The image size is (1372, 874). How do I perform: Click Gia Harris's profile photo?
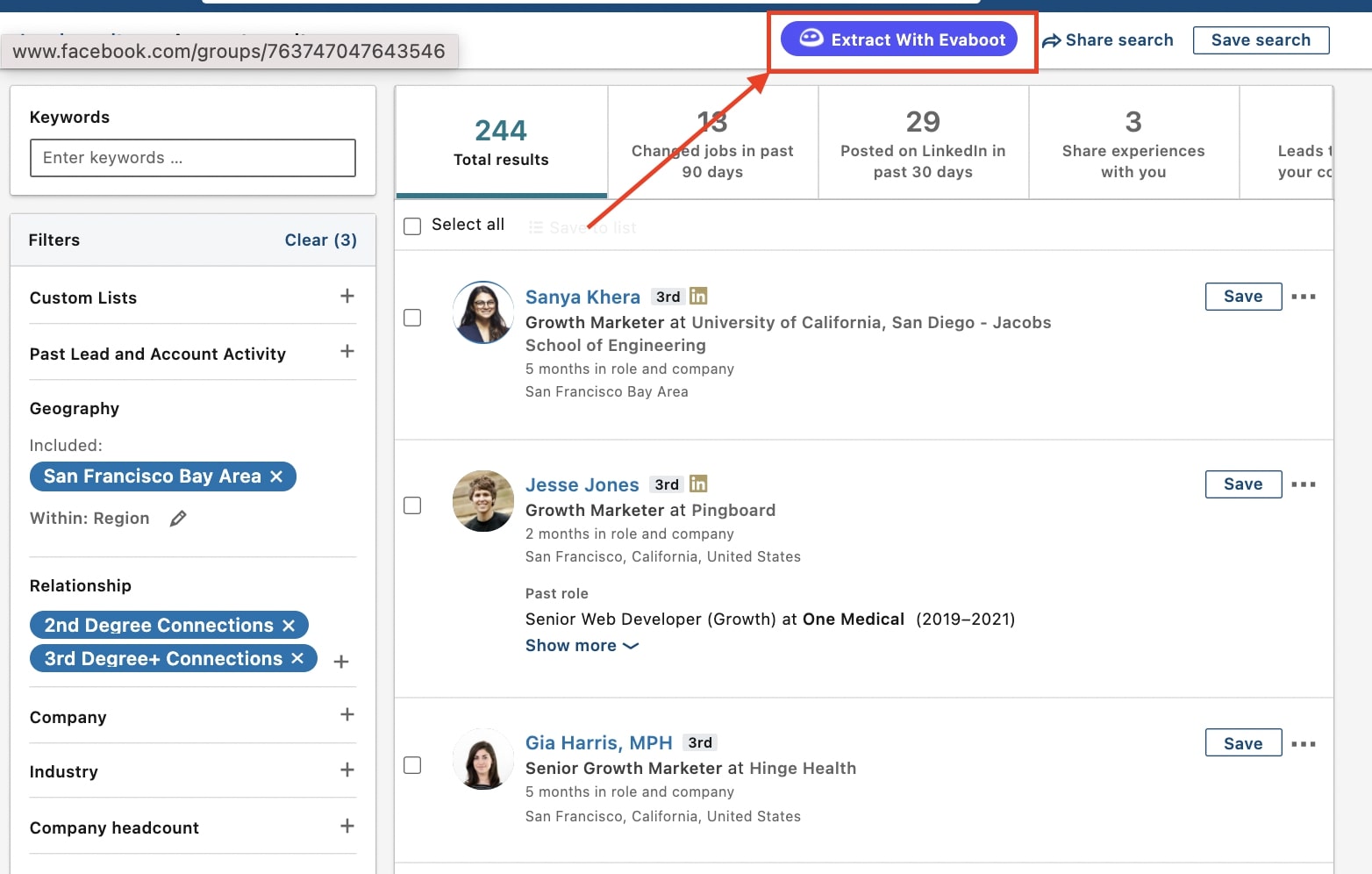pyautogui.click(x=483, y=759)
